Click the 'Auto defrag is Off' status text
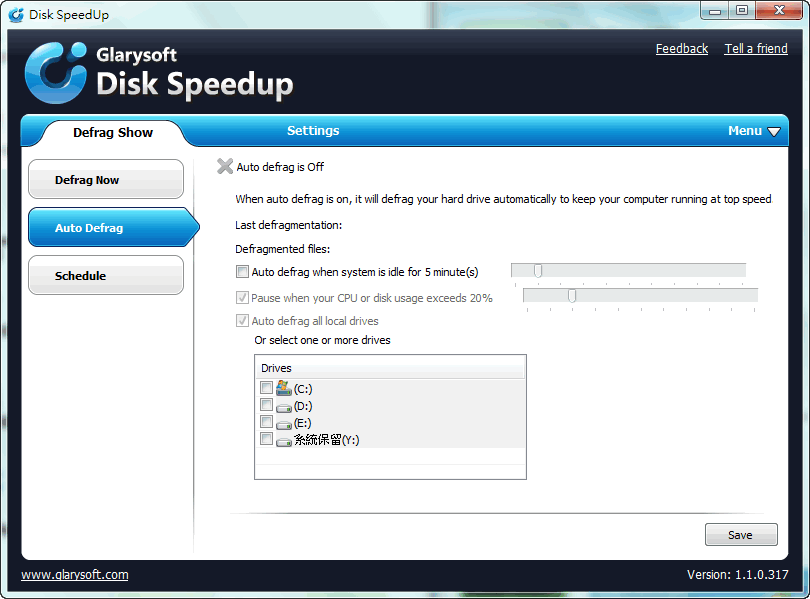The image size is (810, 599). click(280, 167)
